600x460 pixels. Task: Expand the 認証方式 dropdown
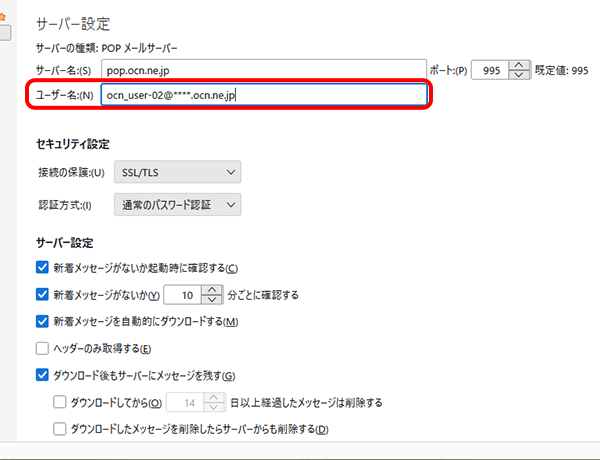pyautogui.click(x=177, y=205)
